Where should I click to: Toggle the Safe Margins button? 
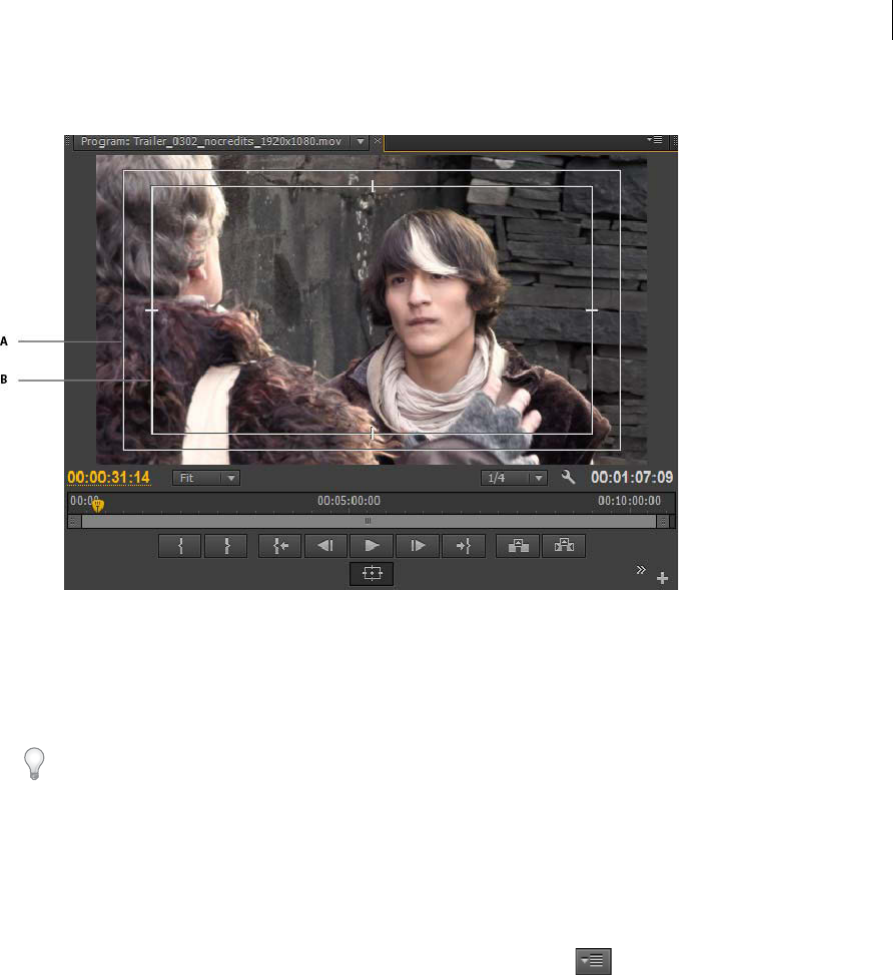[x=371, y=573]
